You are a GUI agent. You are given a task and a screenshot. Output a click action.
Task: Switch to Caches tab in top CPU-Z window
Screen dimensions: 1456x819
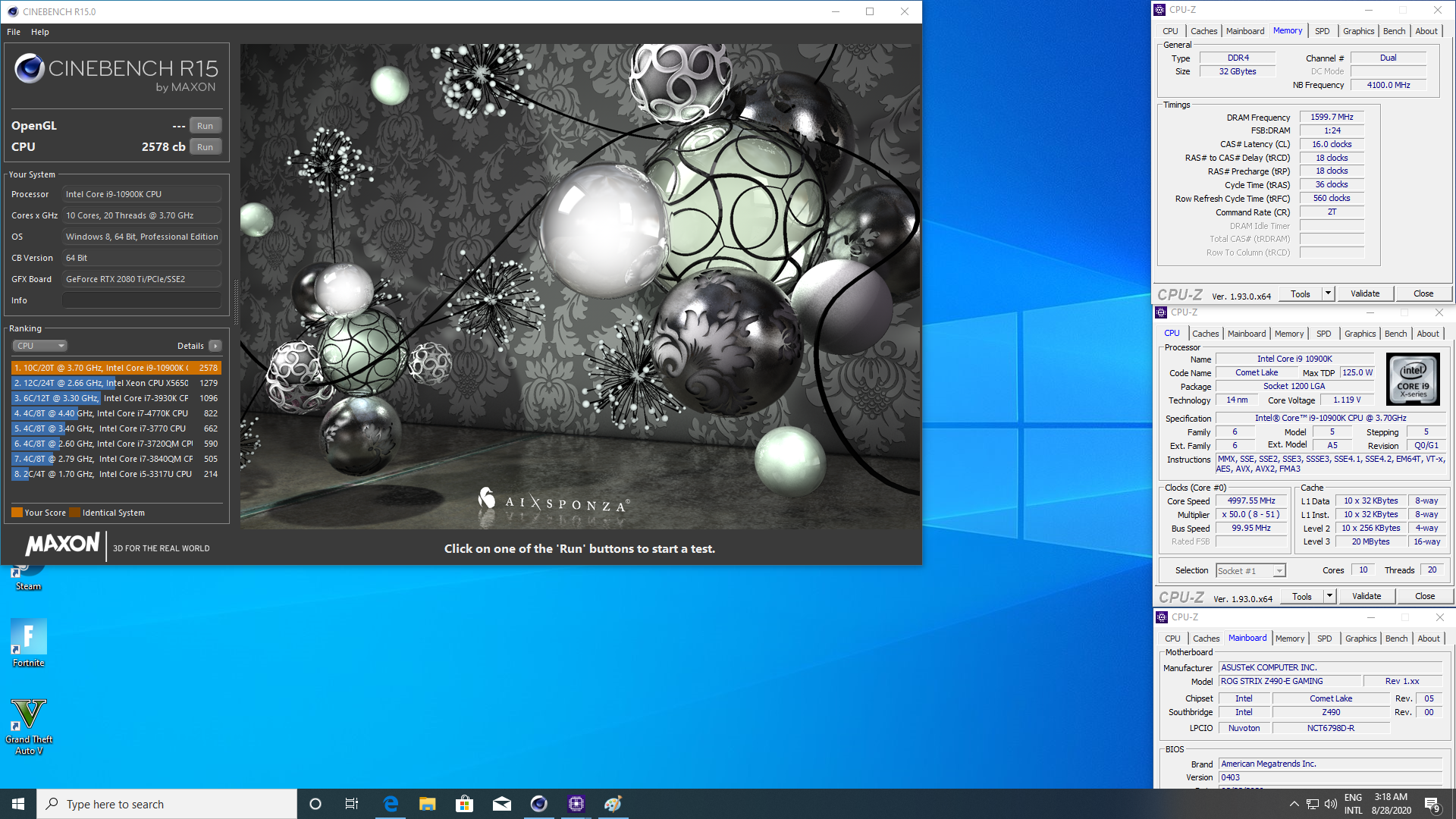pos(1203,31)
